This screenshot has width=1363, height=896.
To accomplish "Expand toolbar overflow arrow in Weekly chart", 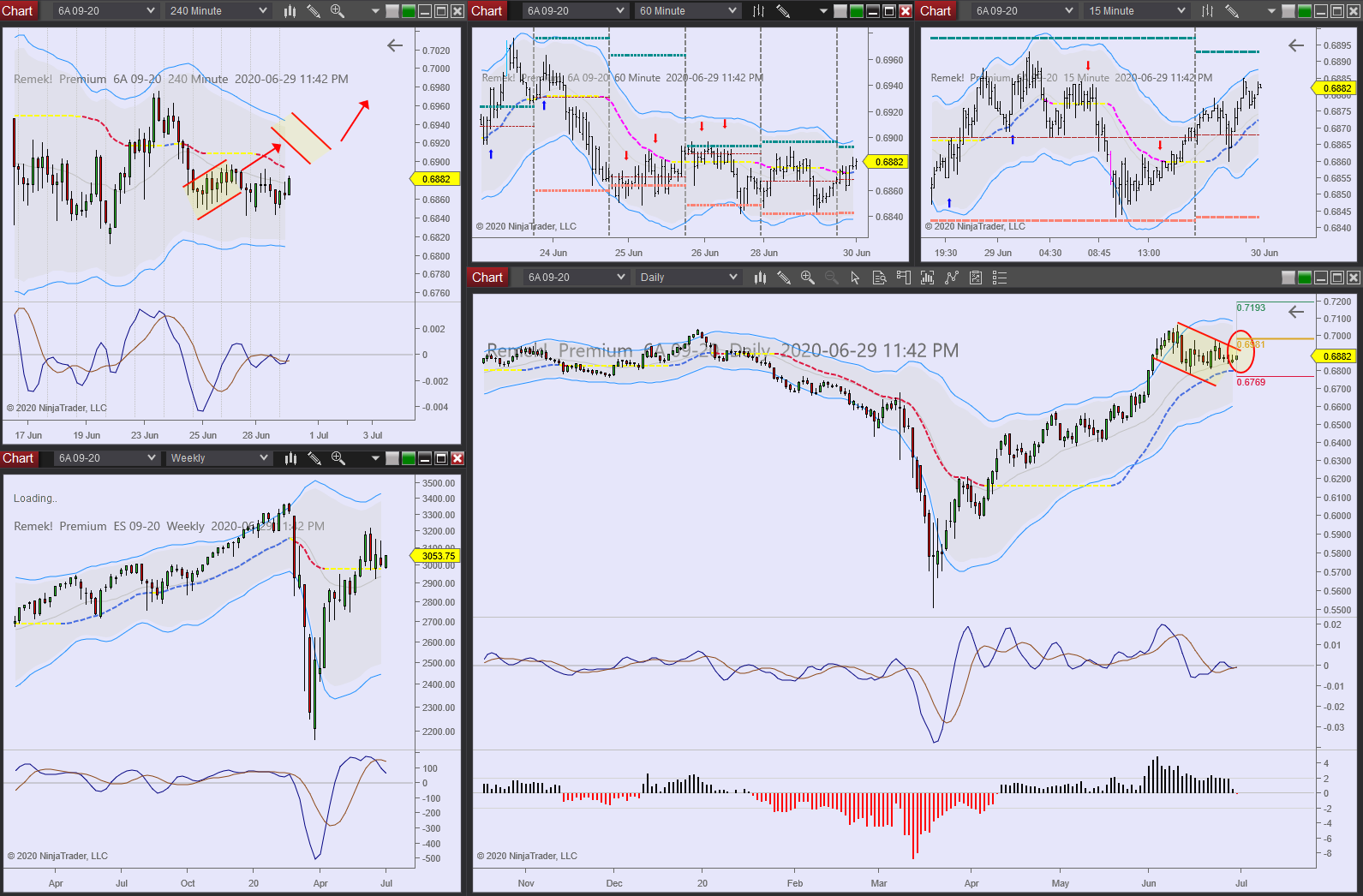I will tap(375, 459).
